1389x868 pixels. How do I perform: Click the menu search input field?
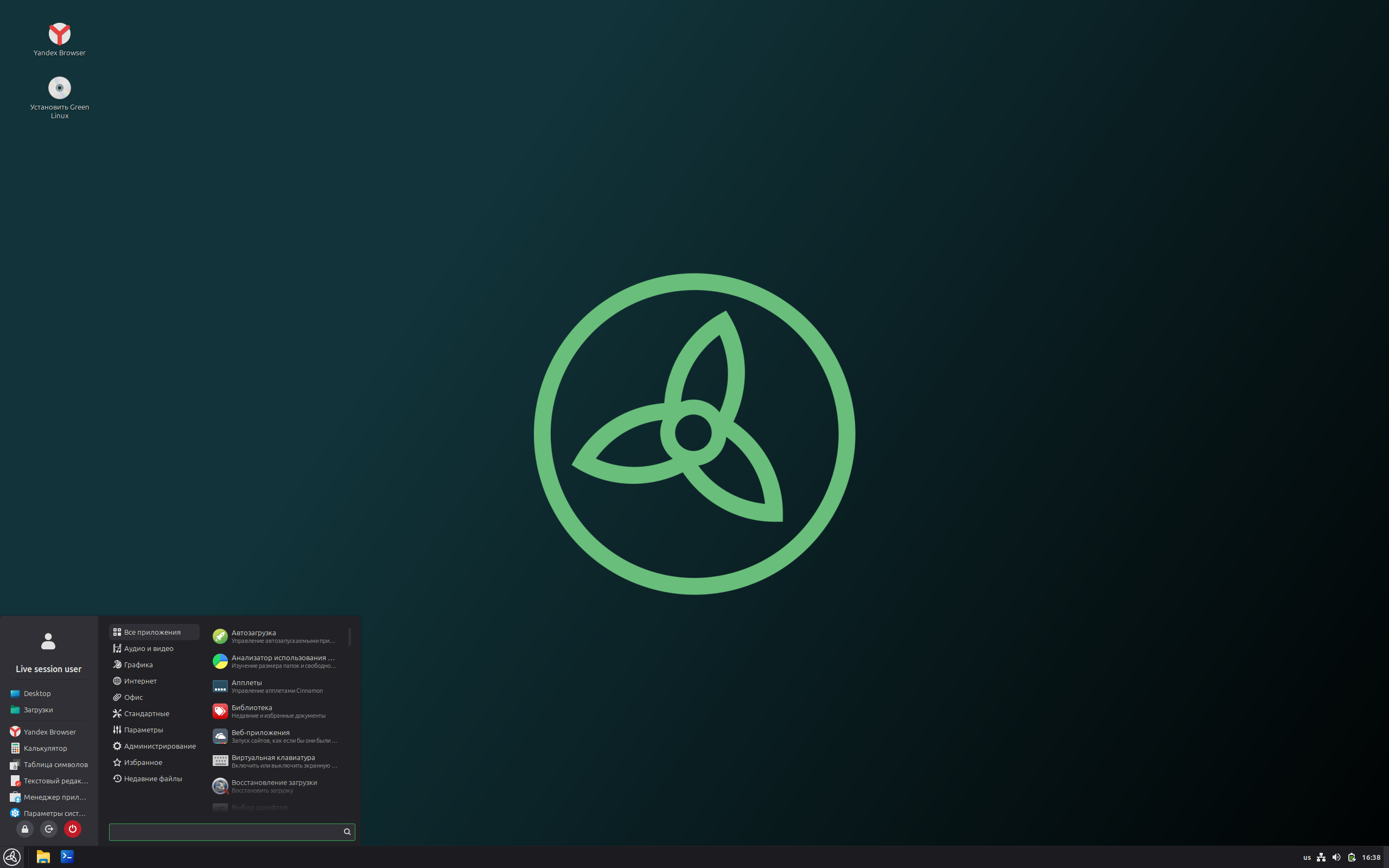pyautogui.click(x=232, y=832)
